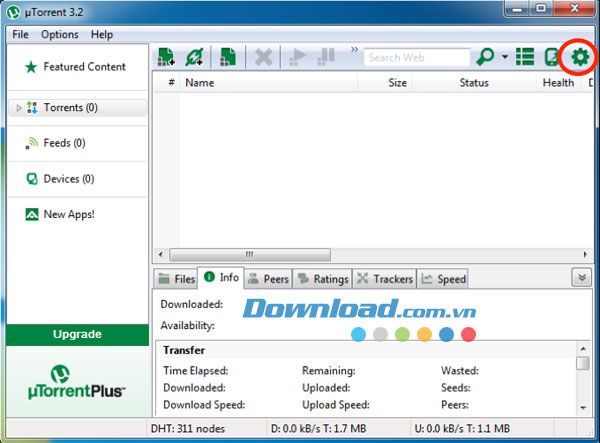Click the New Apps icon
This screenshot has height=443, width=600.
(x=32, y=215)
